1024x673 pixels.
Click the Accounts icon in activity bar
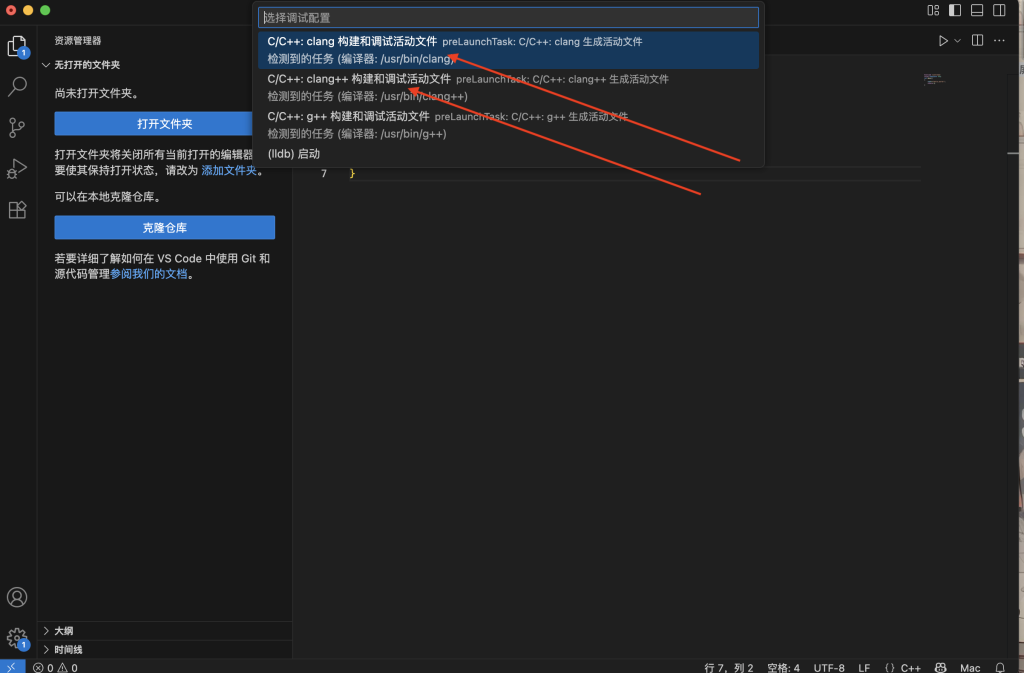(x=17, y=598)
